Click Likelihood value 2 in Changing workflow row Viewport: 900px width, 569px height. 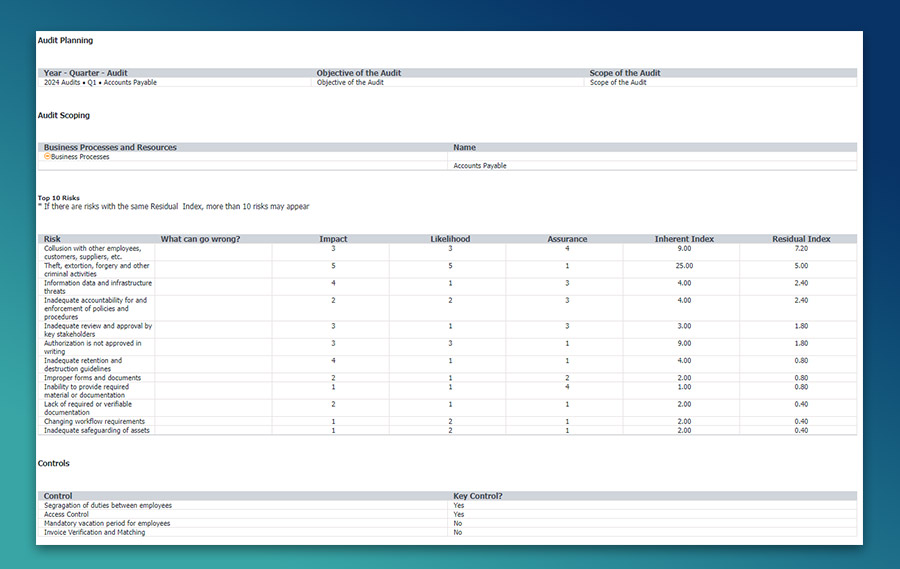450,421
